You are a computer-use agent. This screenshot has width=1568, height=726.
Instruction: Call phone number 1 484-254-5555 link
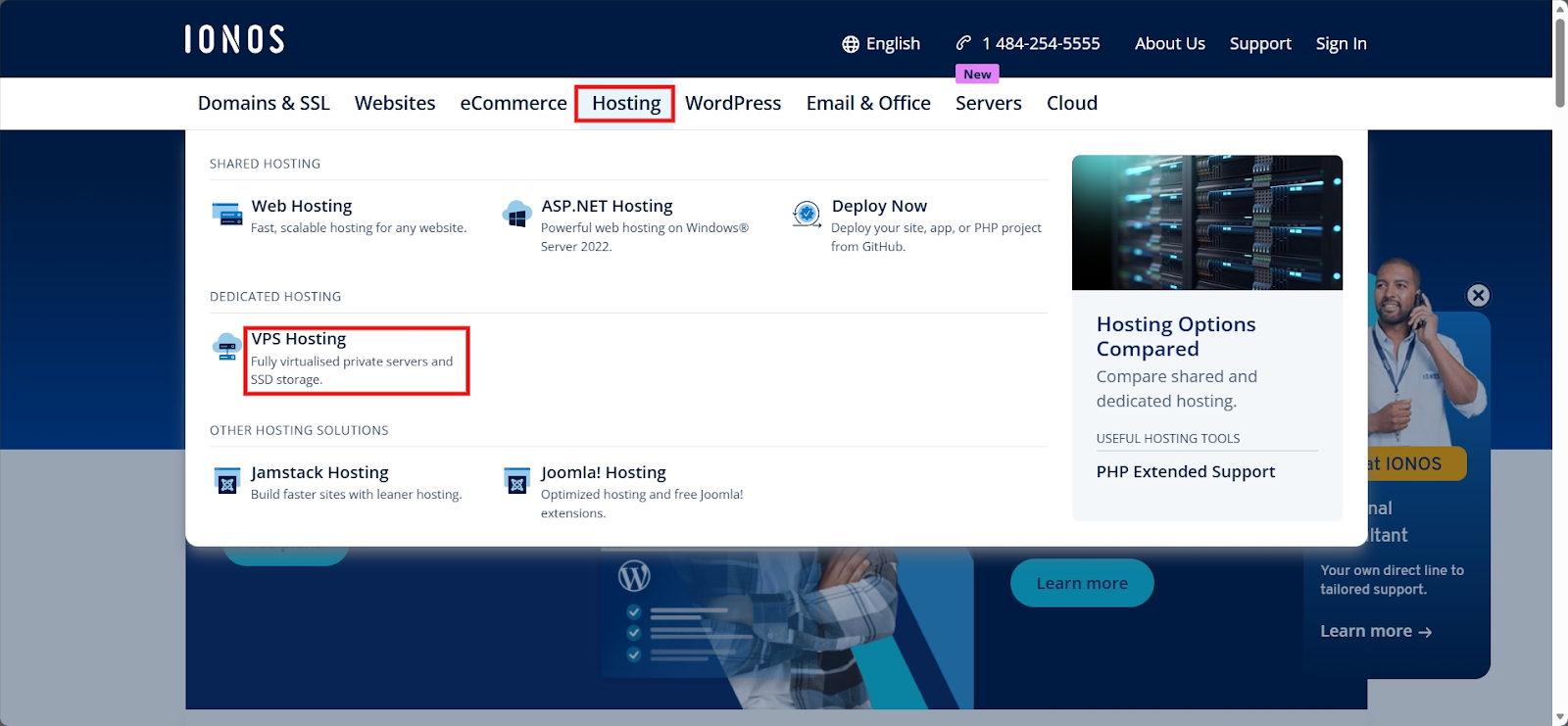tap(1041, 43)
